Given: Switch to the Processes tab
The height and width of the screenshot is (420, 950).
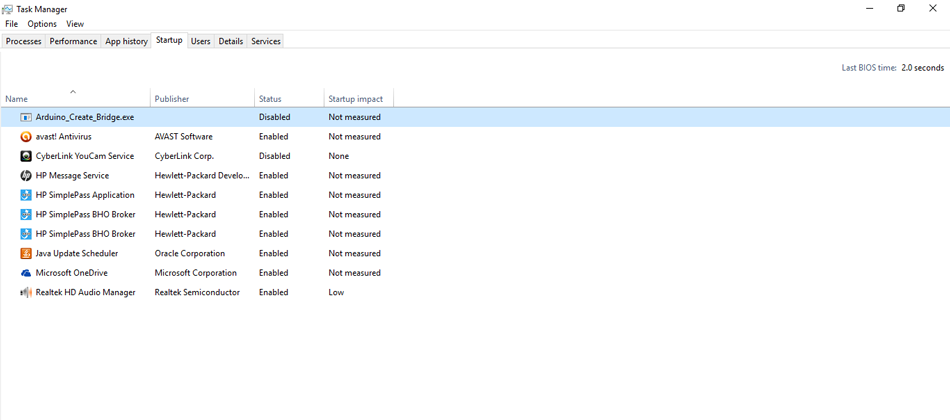Looking at the screenshot, I should click(x=24, y=41).
